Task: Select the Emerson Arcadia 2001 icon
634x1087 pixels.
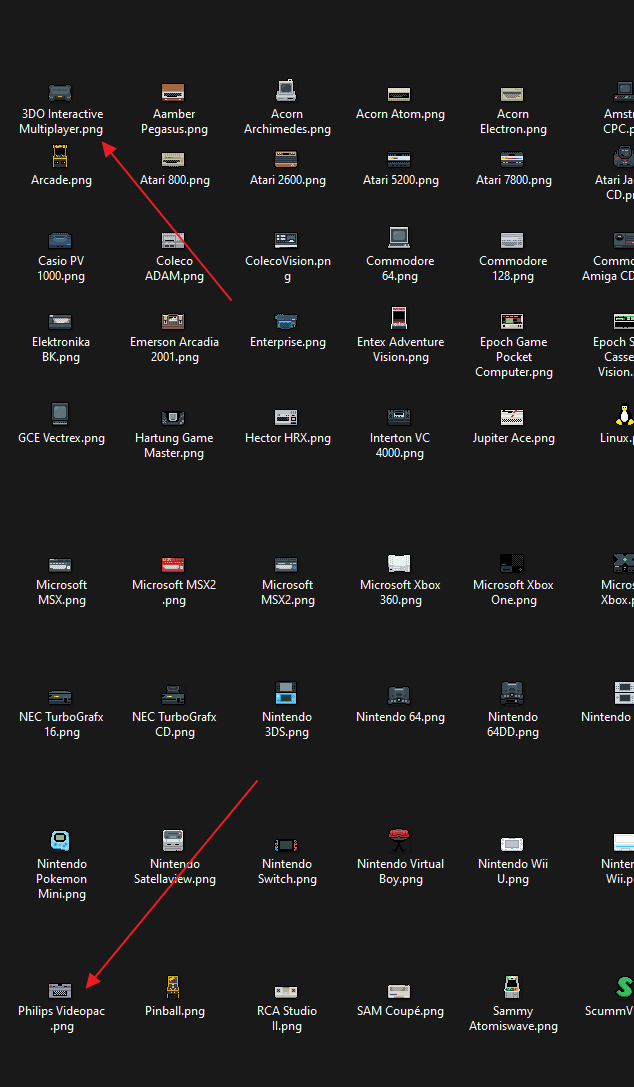Action: click(173, 322)
